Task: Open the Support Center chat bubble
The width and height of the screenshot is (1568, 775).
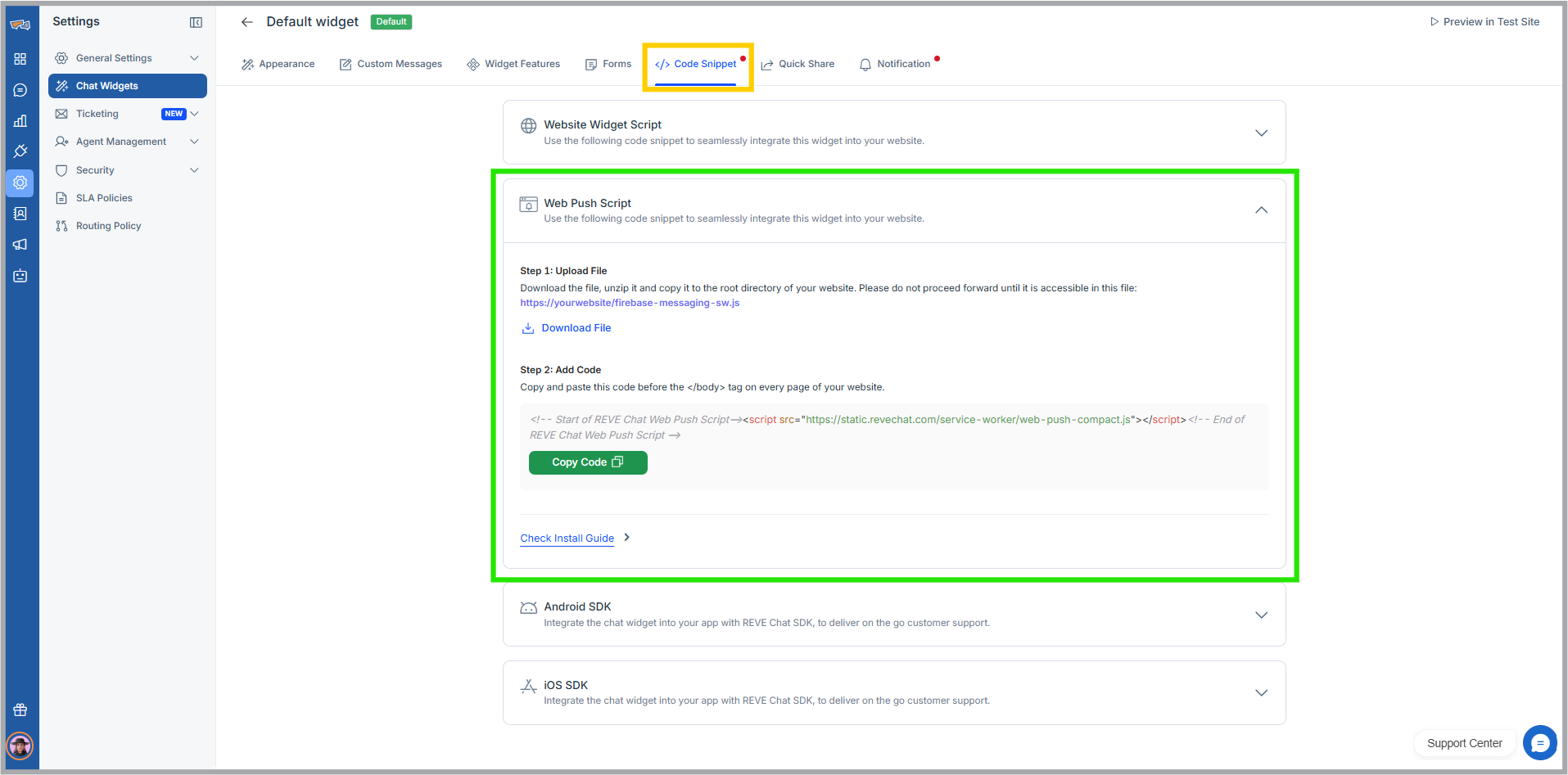Action: click(1539, 743)
